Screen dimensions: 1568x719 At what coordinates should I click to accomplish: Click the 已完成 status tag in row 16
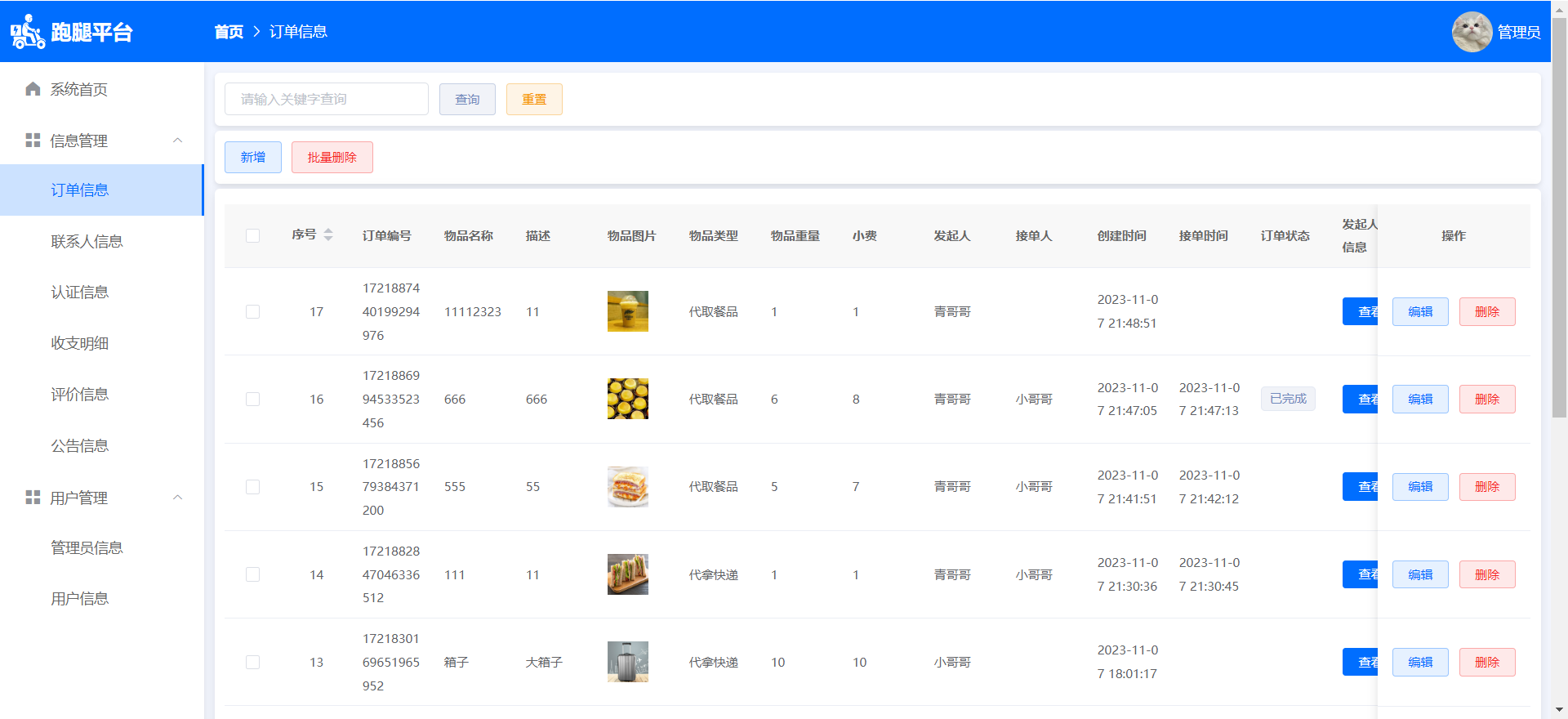tap(1288, 399)
